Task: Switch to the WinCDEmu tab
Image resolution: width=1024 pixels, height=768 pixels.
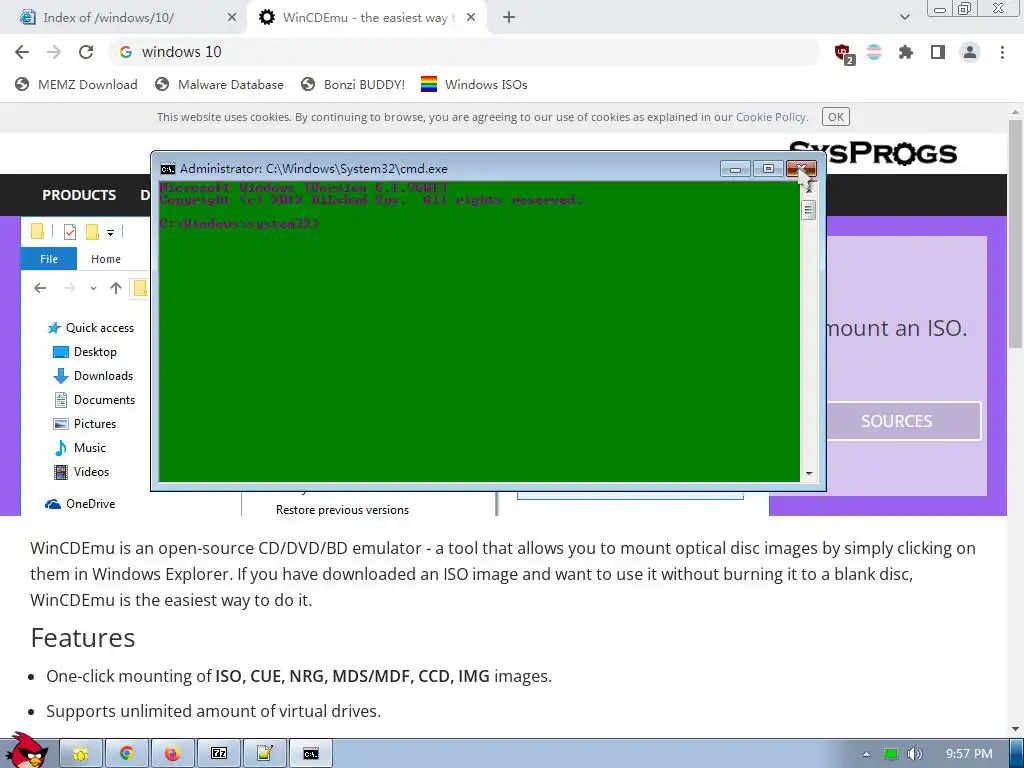Action: click(369, 18)
